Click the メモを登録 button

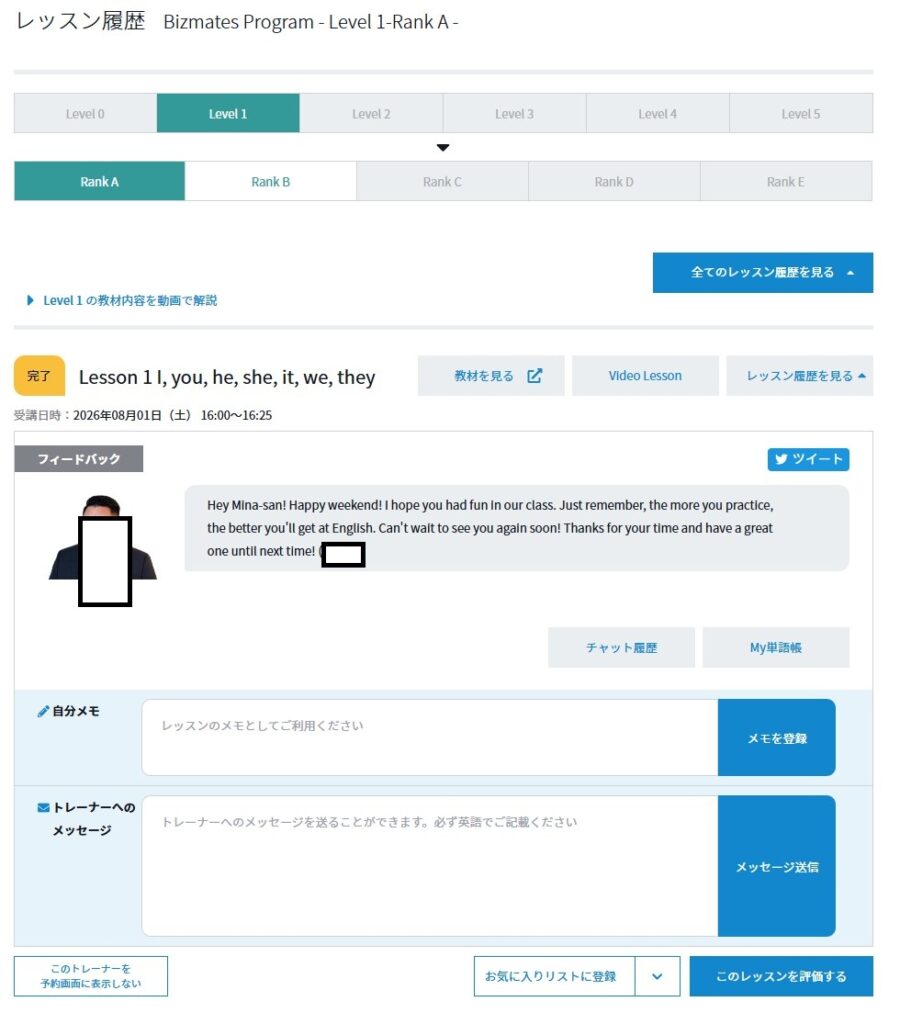tap(777, 737)
